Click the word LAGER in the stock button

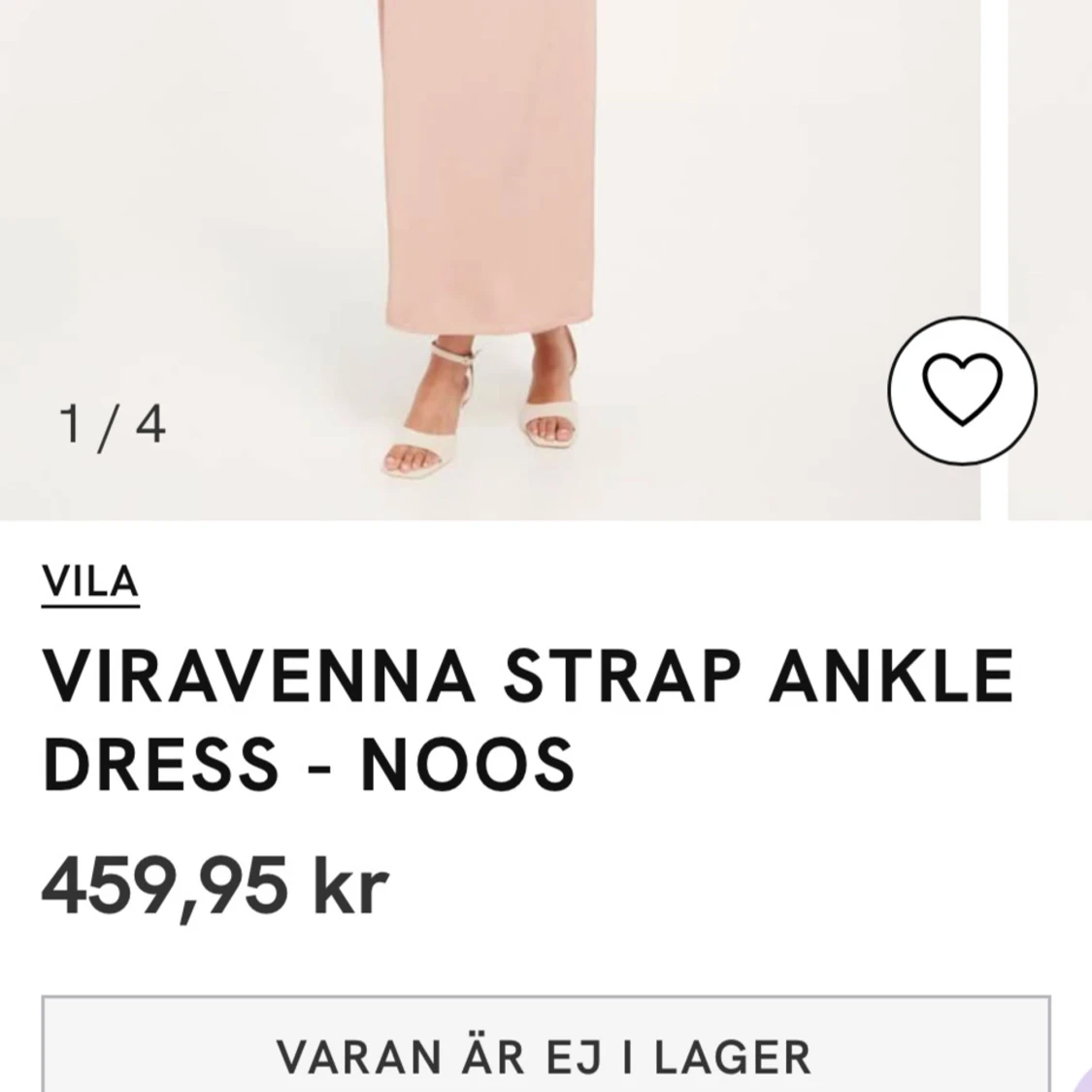(734, 1057)
